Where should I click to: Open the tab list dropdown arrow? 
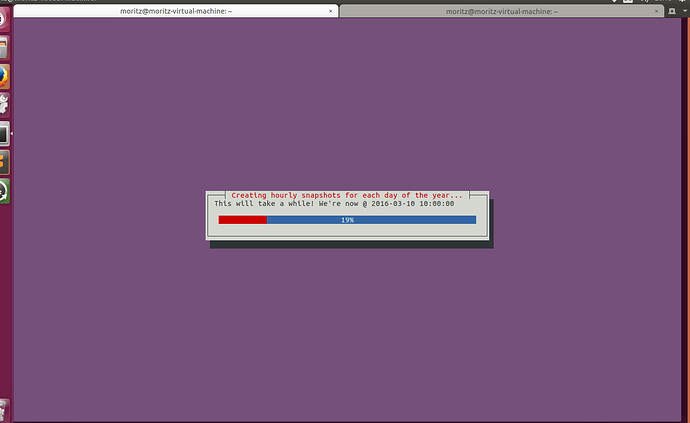685,11
